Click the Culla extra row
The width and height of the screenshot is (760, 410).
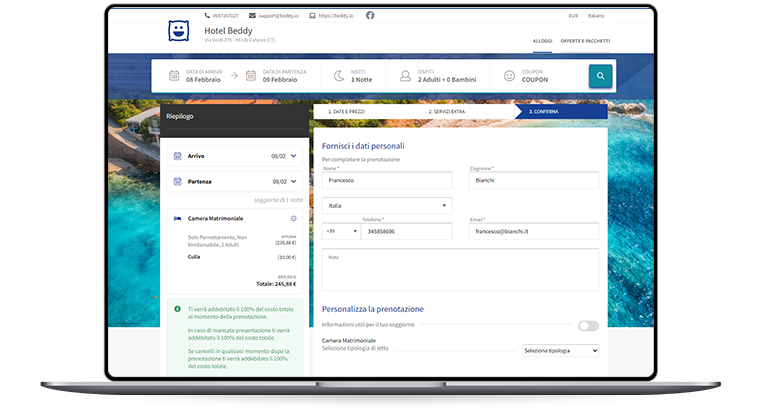pos(241,257)
